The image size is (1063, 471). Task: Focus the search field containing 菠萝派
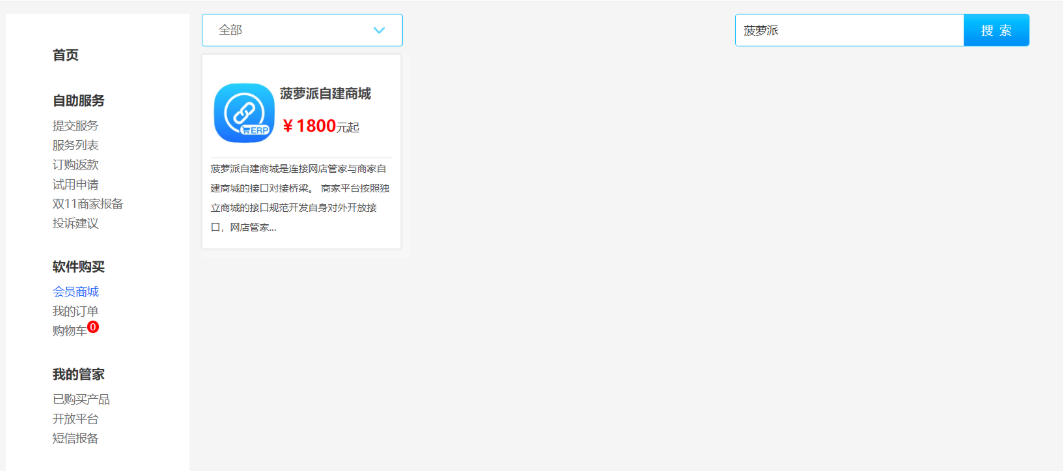point(848,30)
